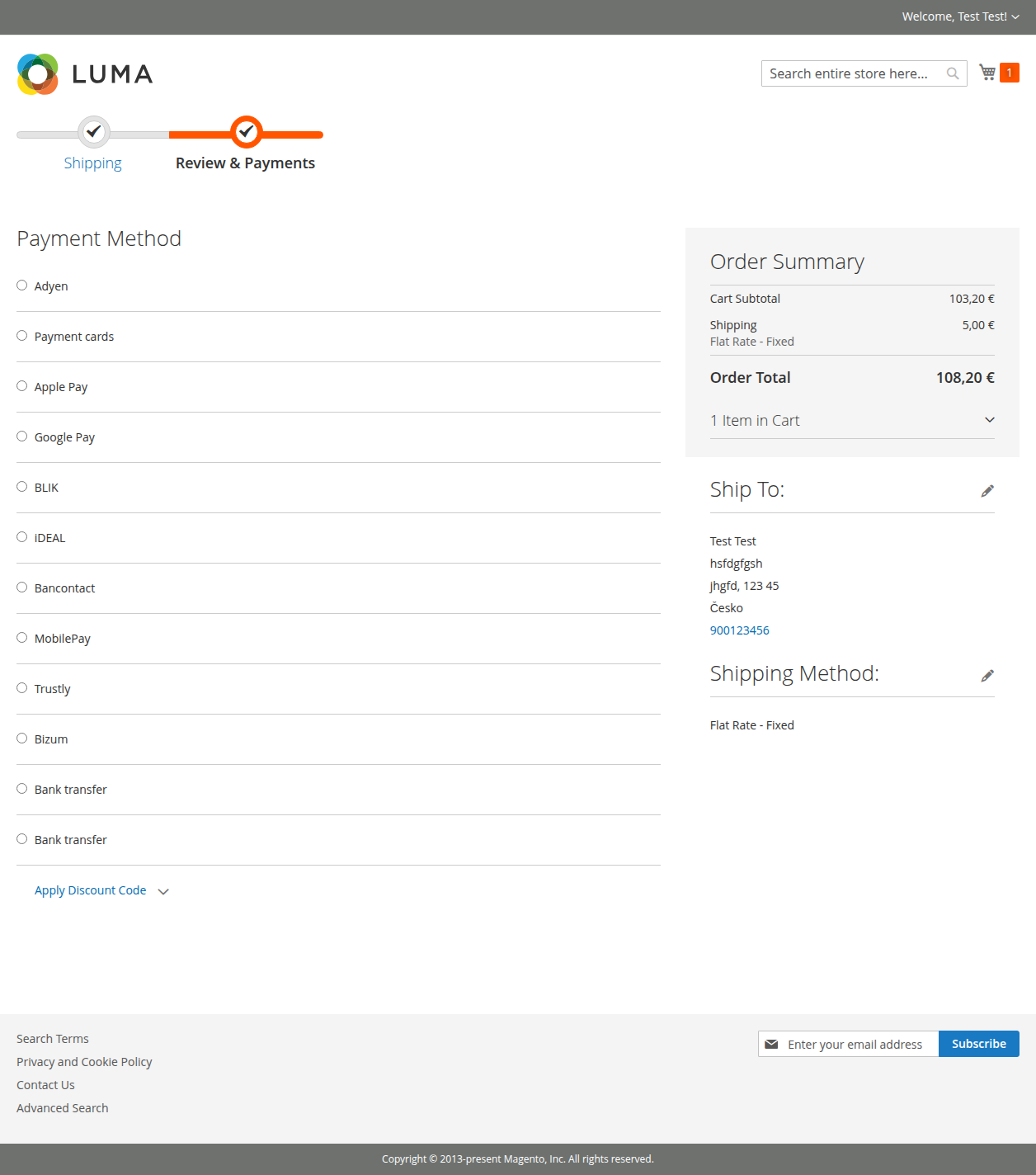
Task: Choose Google Pay payment option
Action: click(22, 436)
